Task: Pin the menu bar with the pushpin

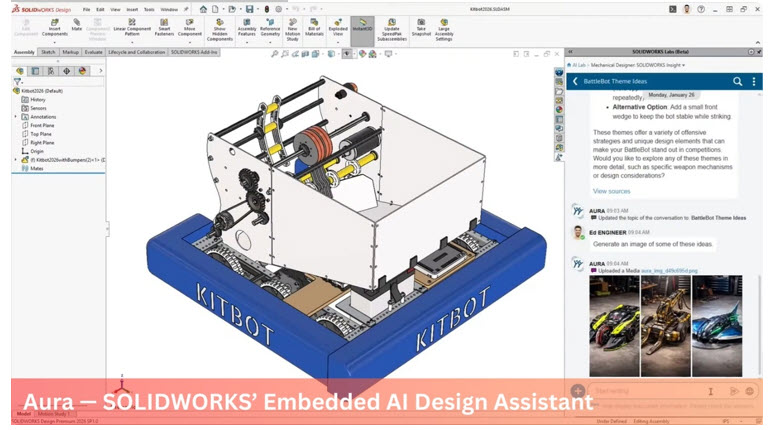Action: point(186,9)
